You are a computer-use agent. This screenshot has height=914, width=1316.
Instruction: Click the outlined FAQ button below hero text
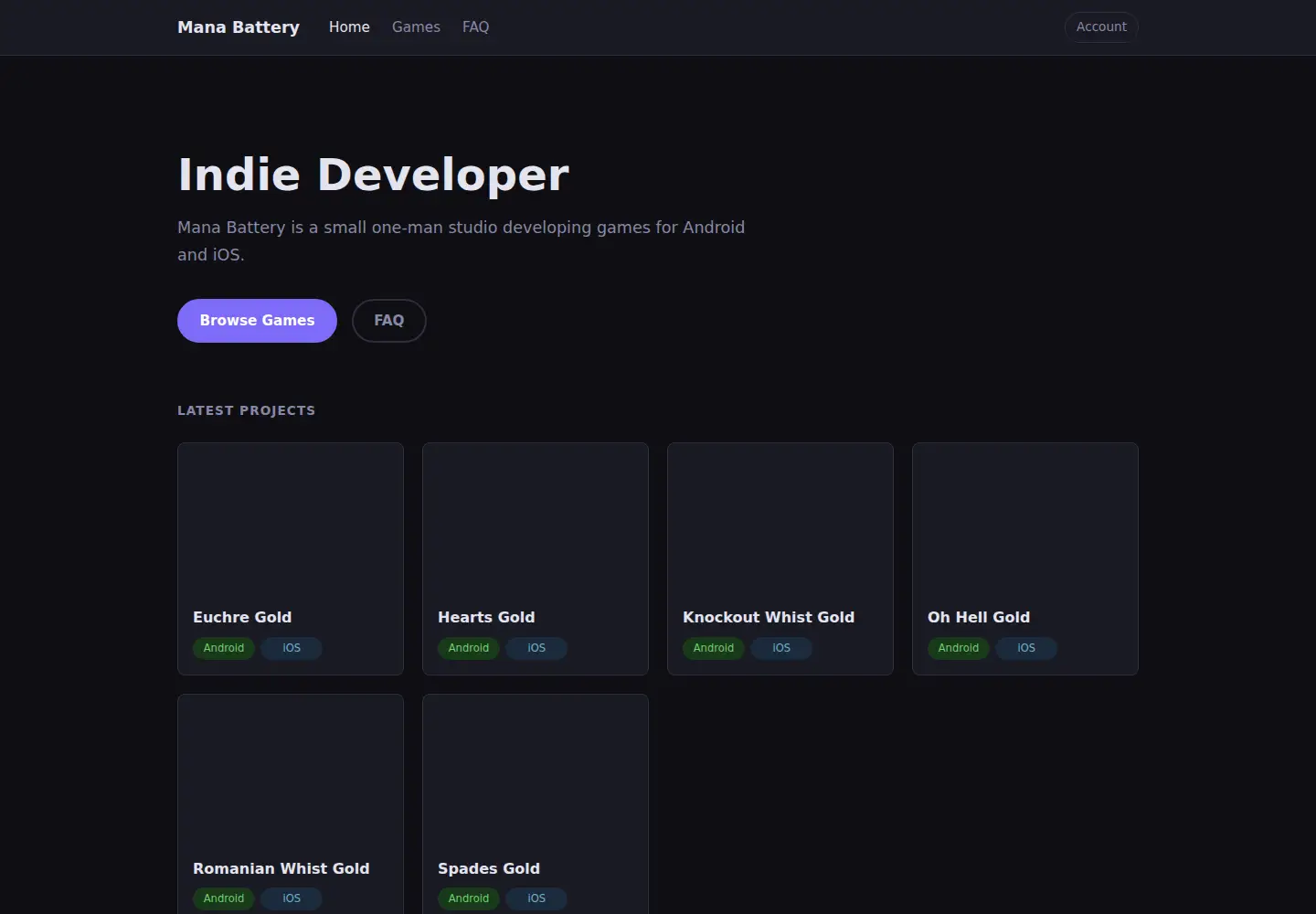point(388,321)
